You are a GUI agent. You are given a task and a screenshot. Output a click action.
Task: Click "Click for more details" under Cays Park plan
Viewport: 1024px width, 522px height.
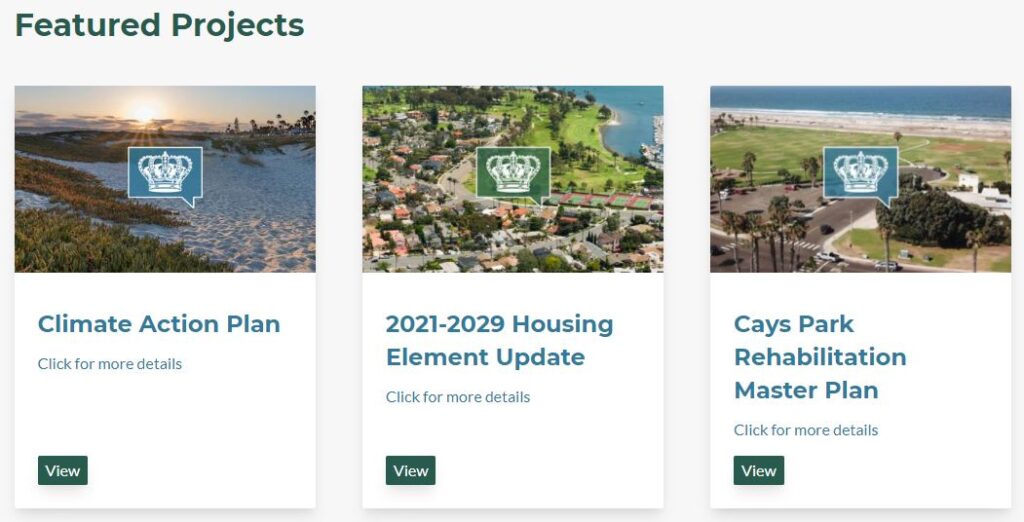click(x=806, y=430)
